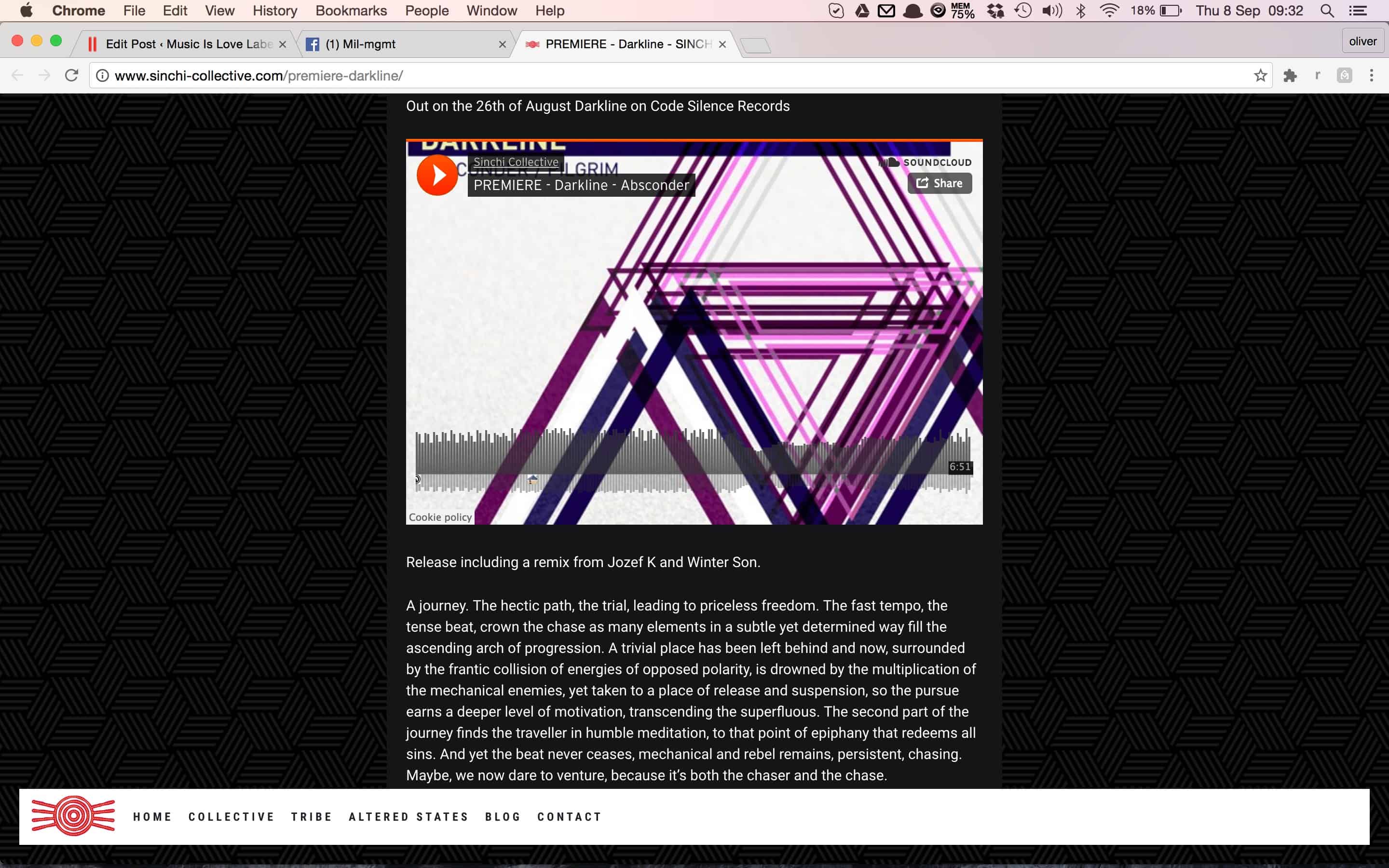Open the File menu
This screenshot has width=1389, height=868.
pos(134,10)
